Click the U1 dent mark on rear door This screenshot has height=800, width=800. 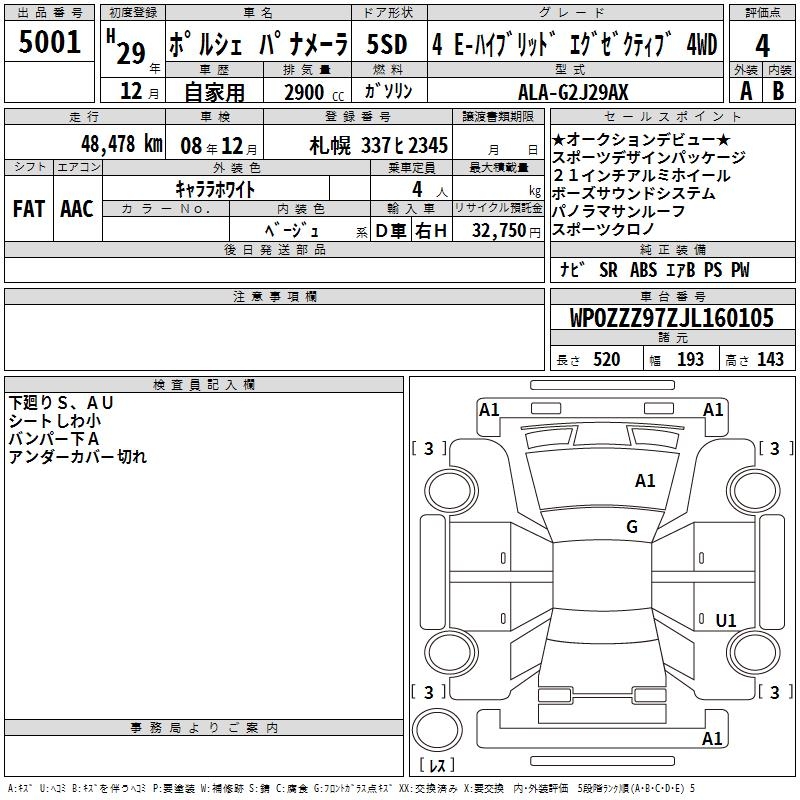click(726, 620)
